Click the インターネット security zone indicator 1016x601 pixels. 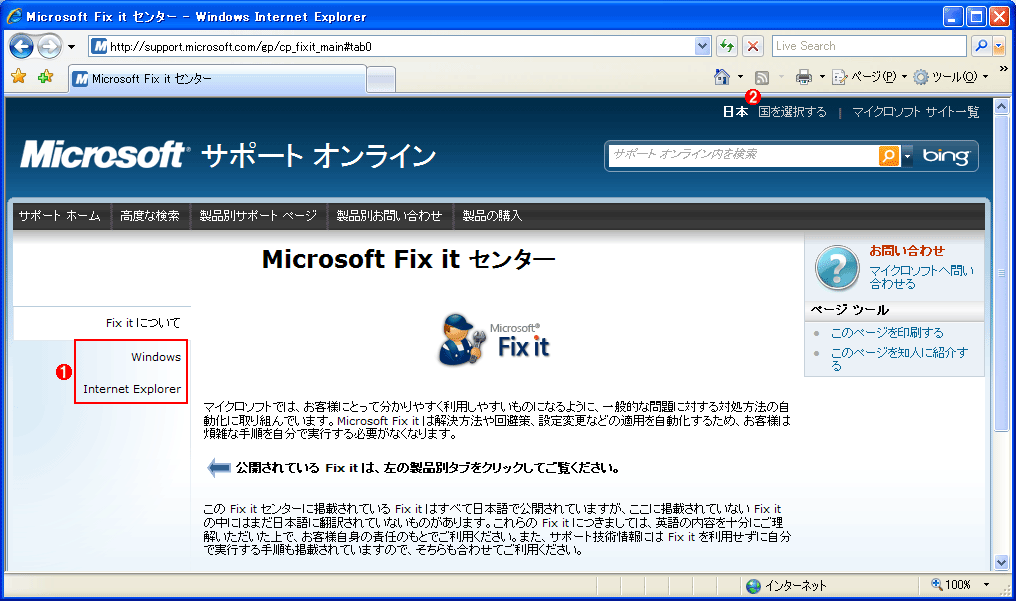click(786, 586)
